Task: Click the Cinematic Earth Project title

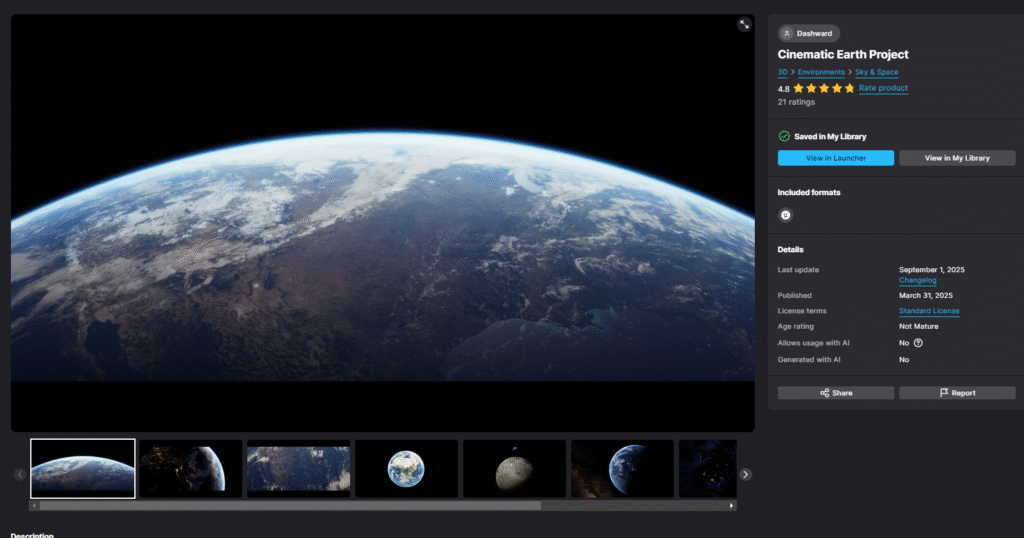Action: (x=842, y=54)
